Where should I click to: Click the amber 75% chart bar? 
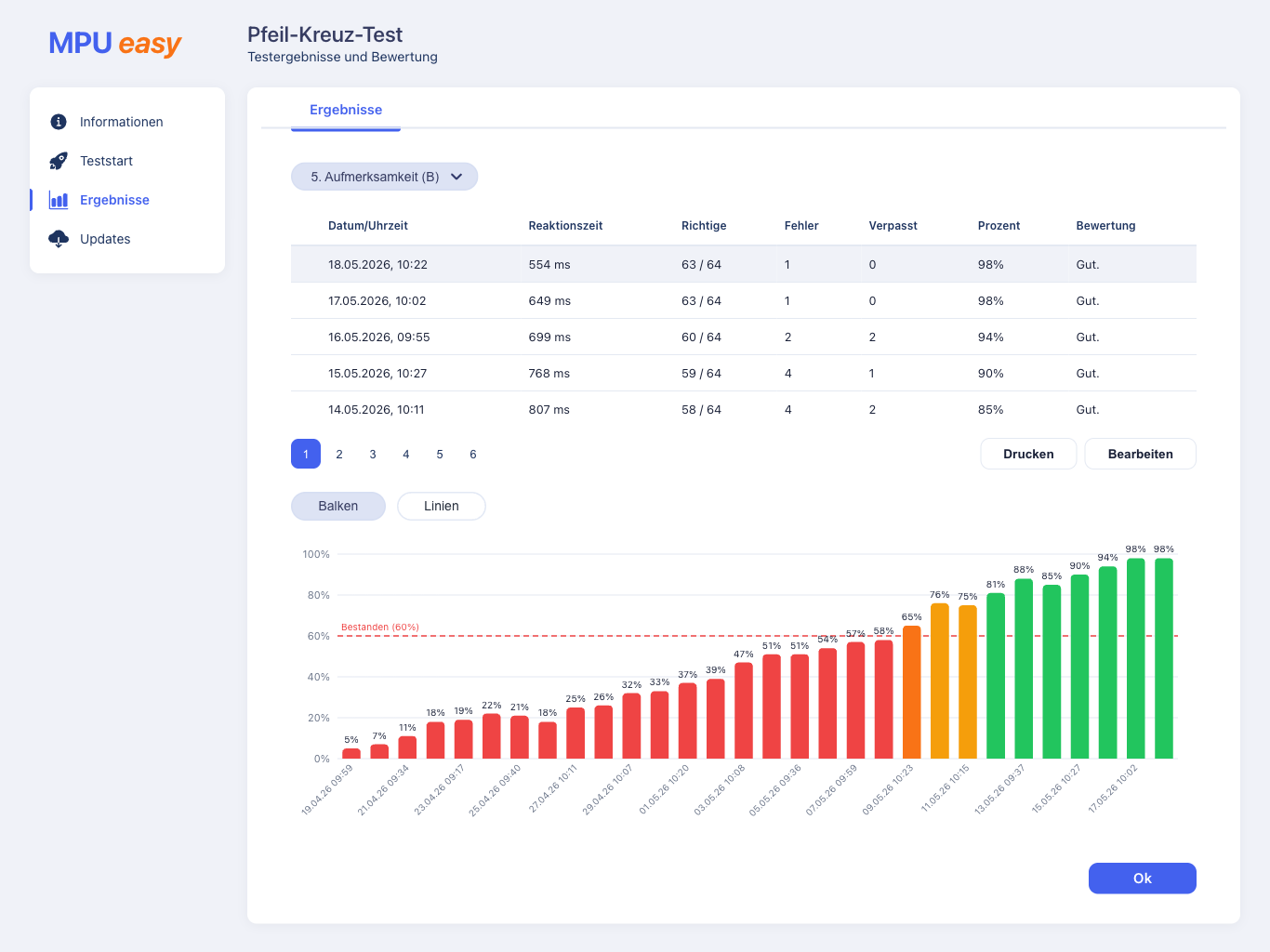(968, 681)
